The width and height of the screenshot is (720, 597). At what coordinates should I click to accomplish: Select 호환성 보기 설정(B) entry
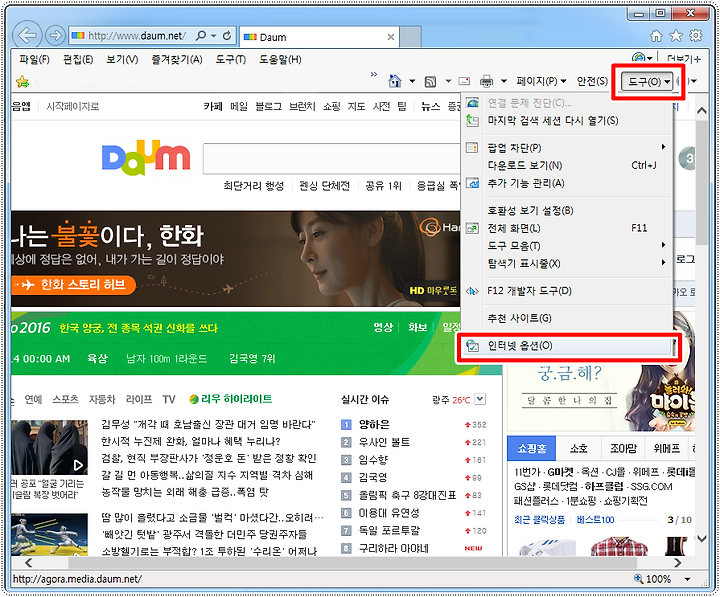pyautogui.click(x=568, y=210)
